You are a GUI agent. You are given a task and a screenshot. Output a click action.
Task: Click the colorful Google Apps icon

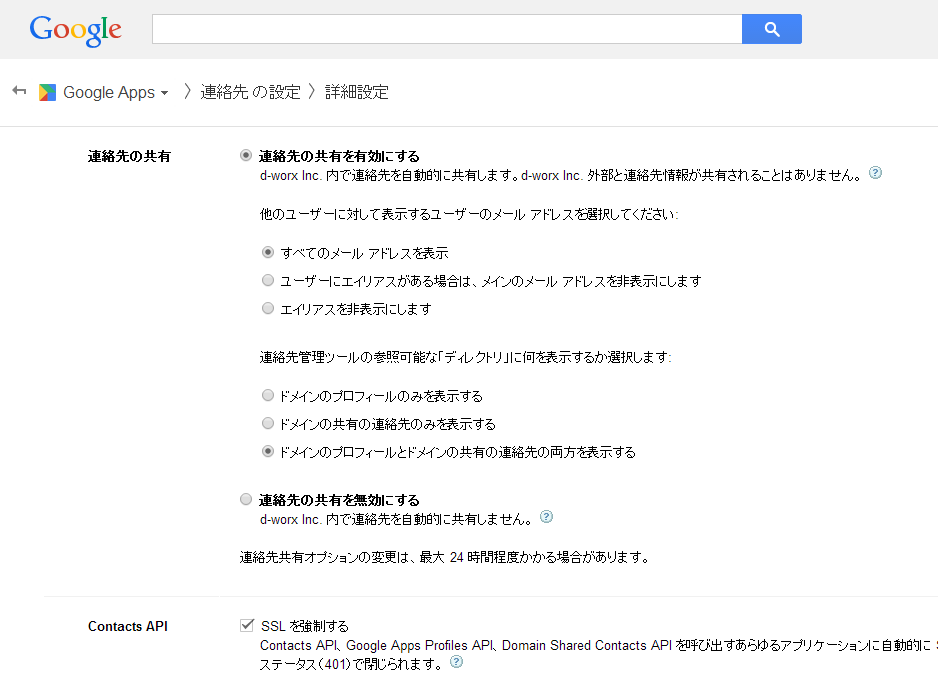point(46,91)
